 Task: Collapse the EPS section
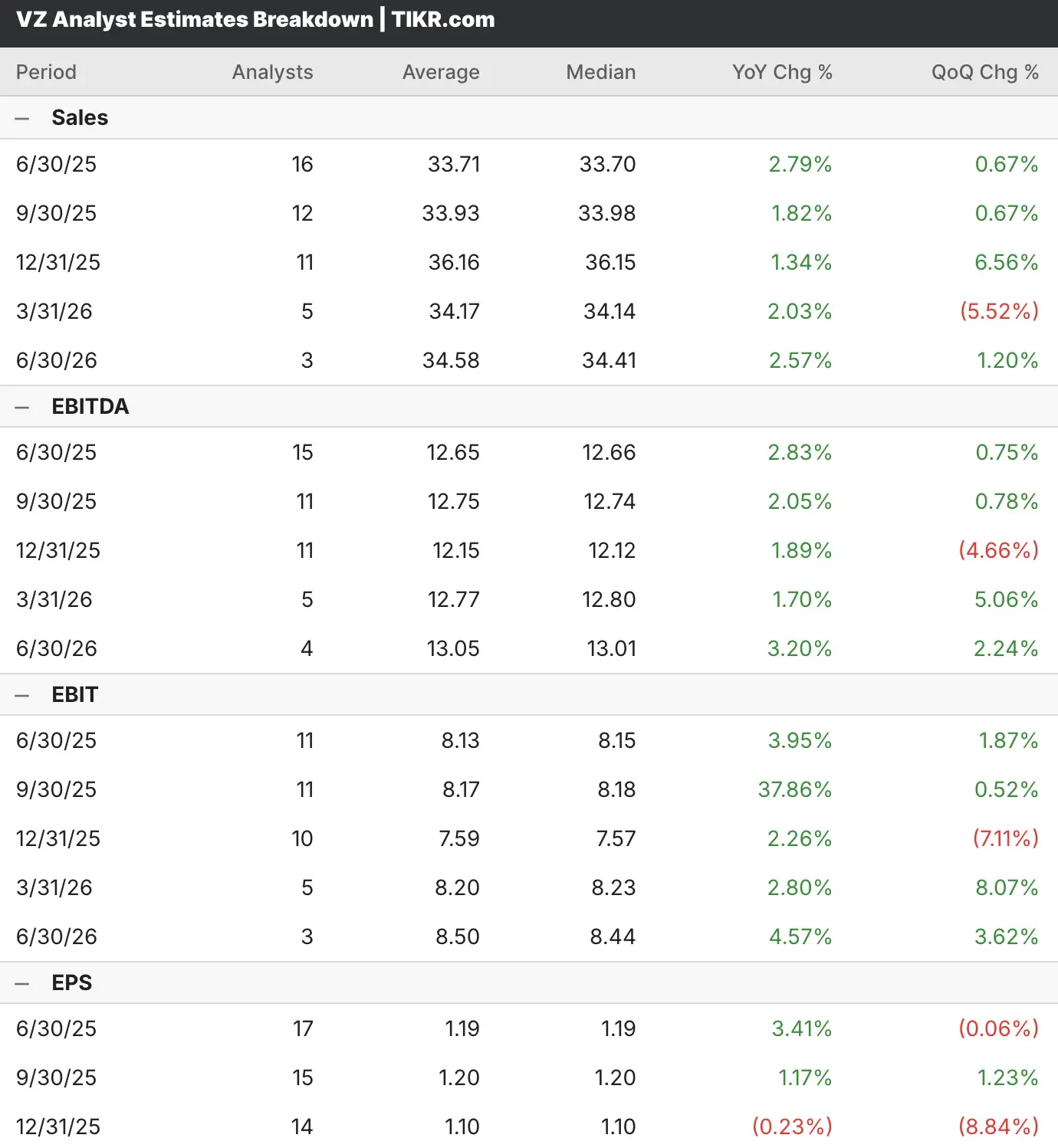coord(22,983)
